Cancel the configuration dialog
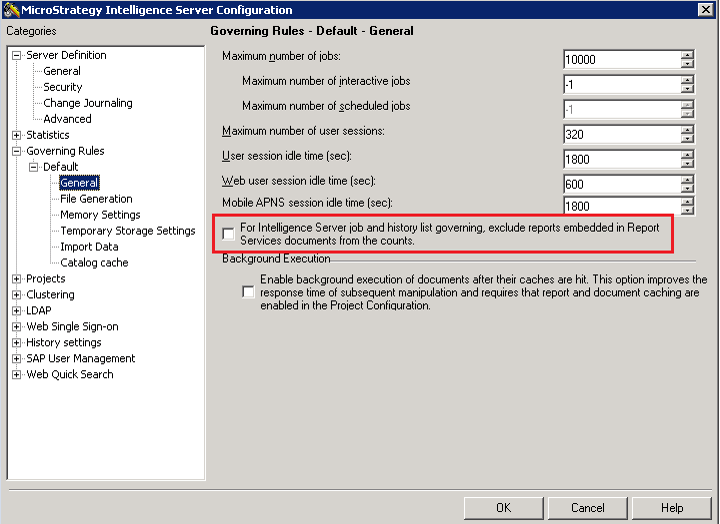The width and height of the screenshot is (720, 524). pyautogui.click(x=587, y=508)
